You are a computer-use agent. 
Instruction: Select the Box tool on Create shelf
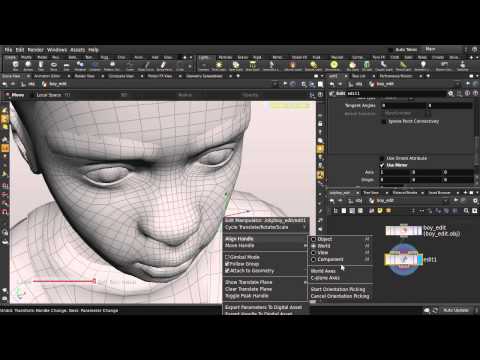15,65
